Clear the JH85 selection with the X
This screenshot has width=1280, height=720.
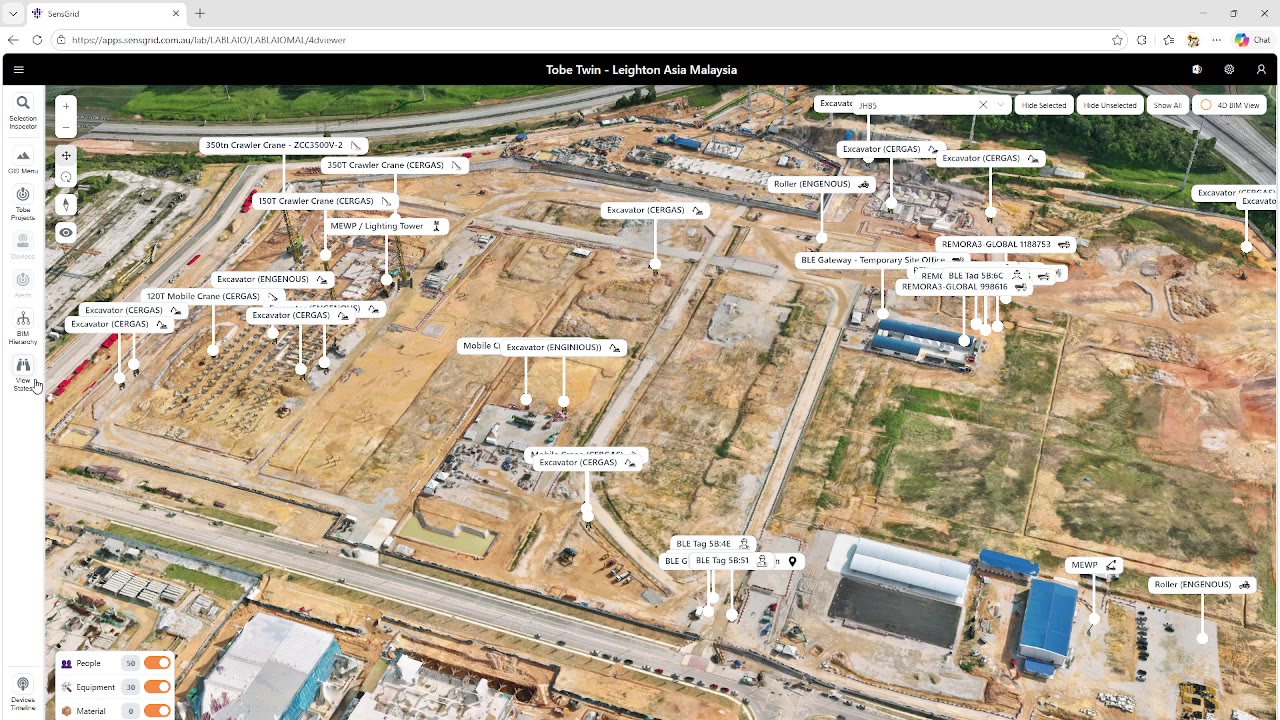pos(983,105)
